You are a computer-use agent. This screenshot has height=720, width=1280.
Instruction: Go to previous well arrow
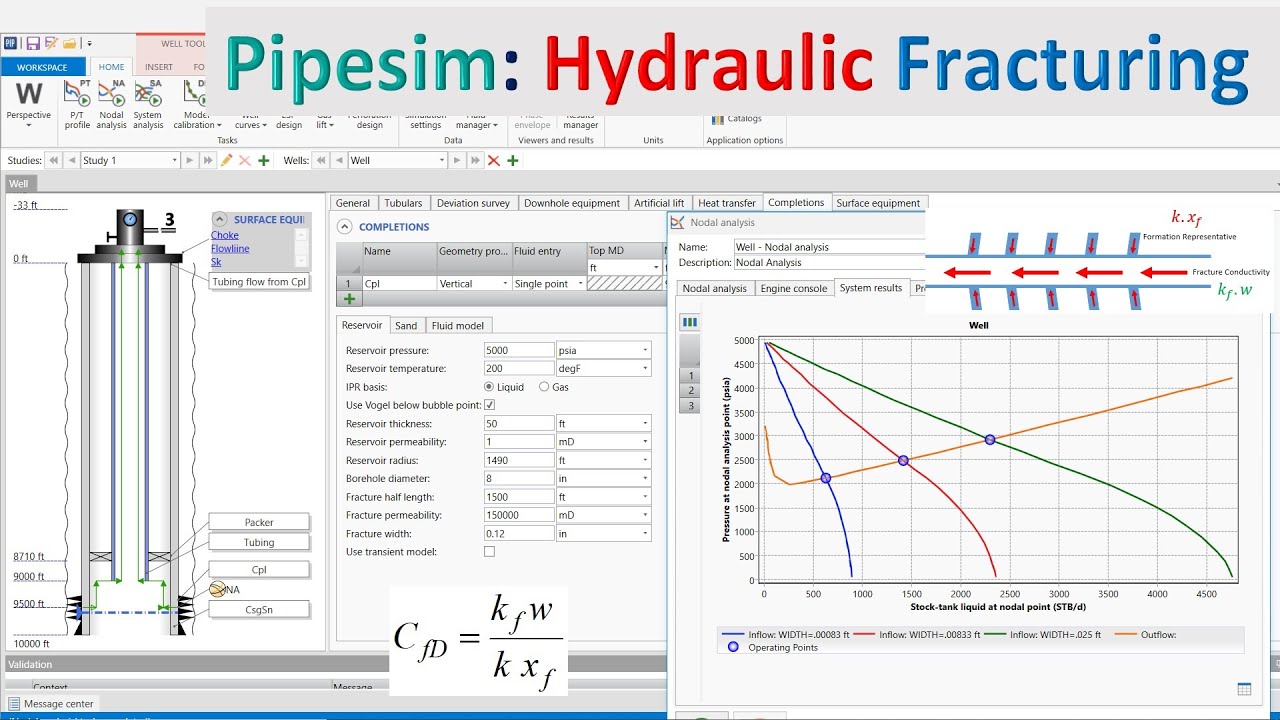point(339,160)
